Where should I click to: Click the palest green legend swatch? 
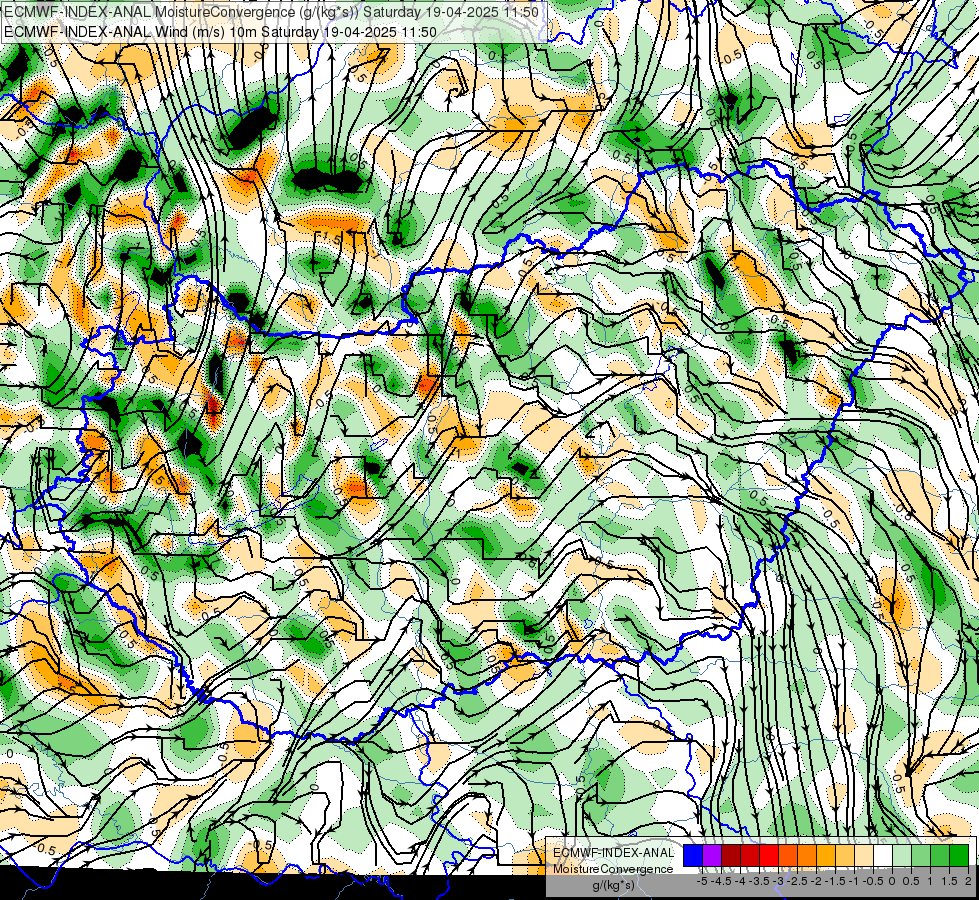tap(902, 856)
